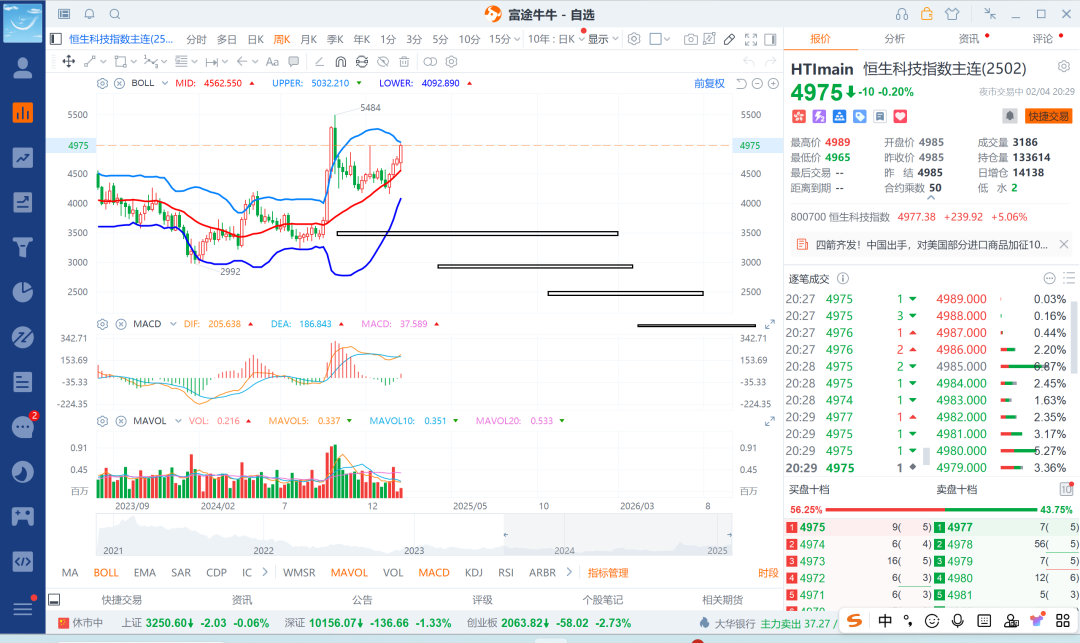Zoom out chart with minus circle
This screenshot has height=643, width=1080.
[x=757, y=83]
